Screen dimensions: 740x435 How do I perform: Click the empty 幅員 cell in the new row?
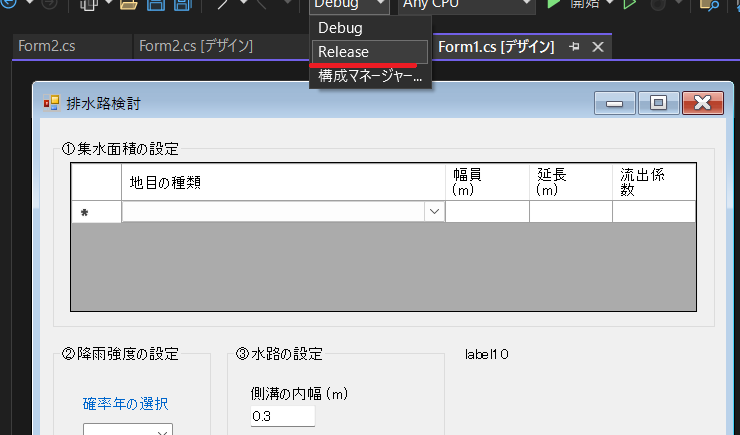(x=487, y=212)
